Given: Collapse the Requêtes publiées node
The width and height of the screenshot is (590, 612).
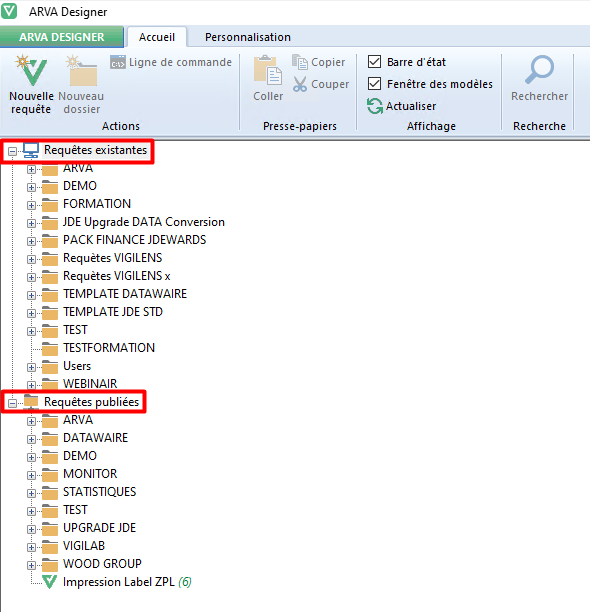Looking at the screenshot, I should (12, 403).
